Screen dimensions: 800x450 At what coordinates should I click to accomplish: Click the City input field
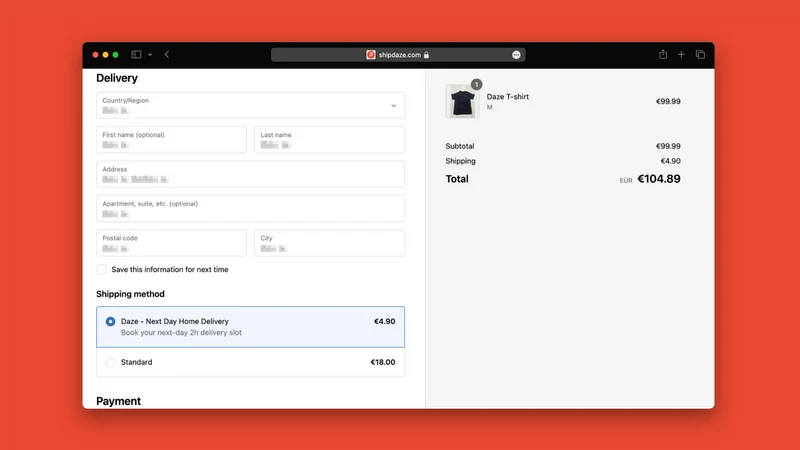[x=330, y=243]
